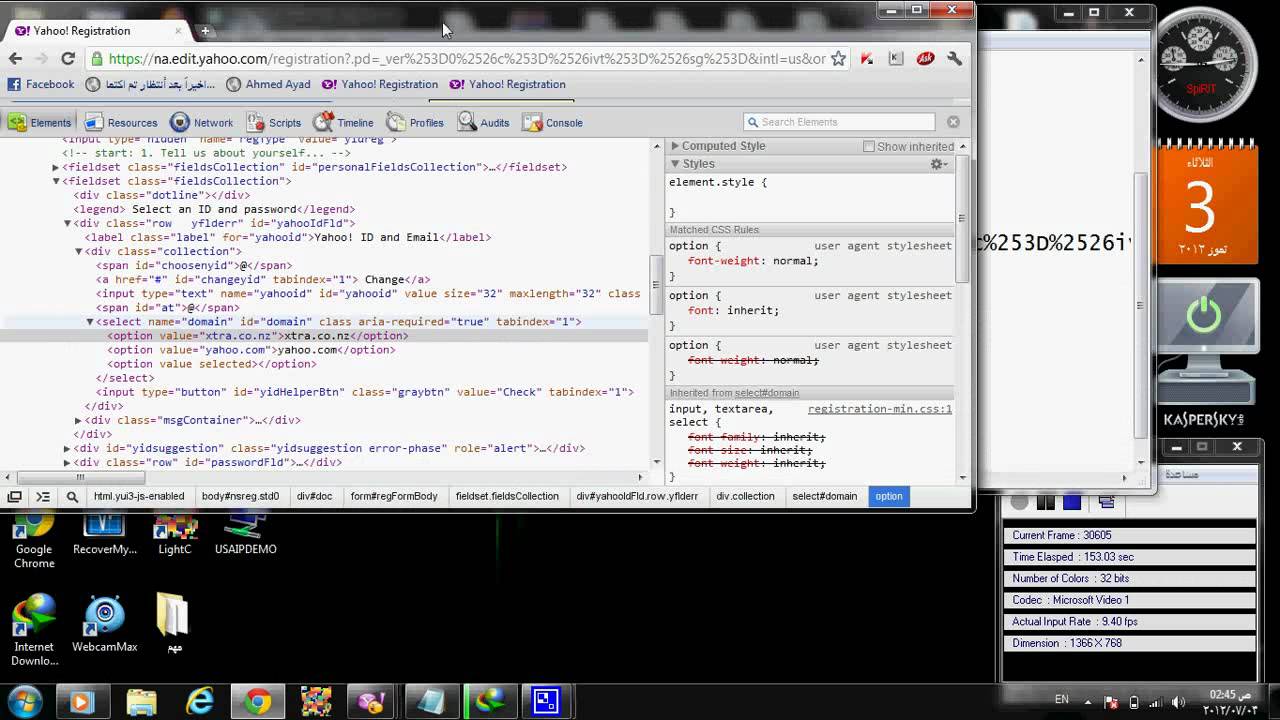Click the Search Elements input field
The image size is (1280, 720).
click(839, 122)
